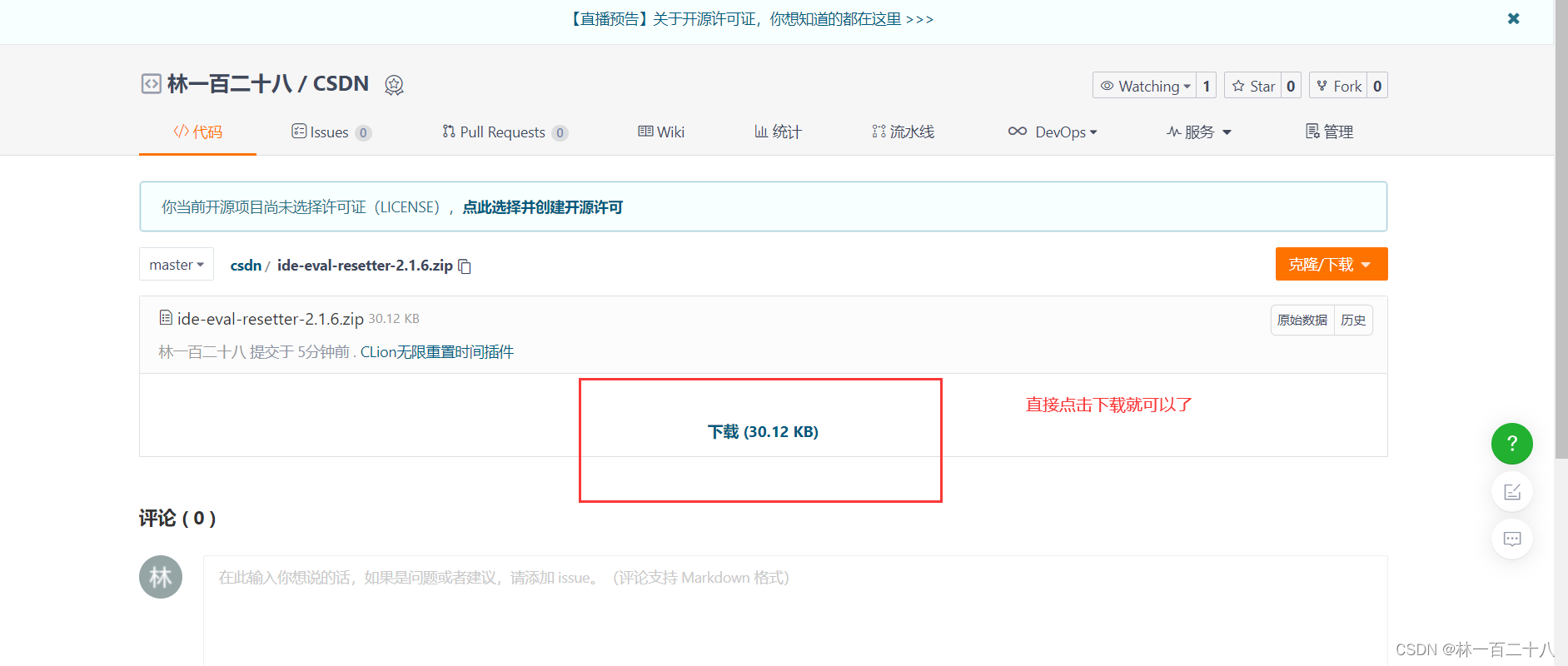Expand the 服务 dropdown menu
This screenshot has width=1568, height=666.
click(1198, 132)
